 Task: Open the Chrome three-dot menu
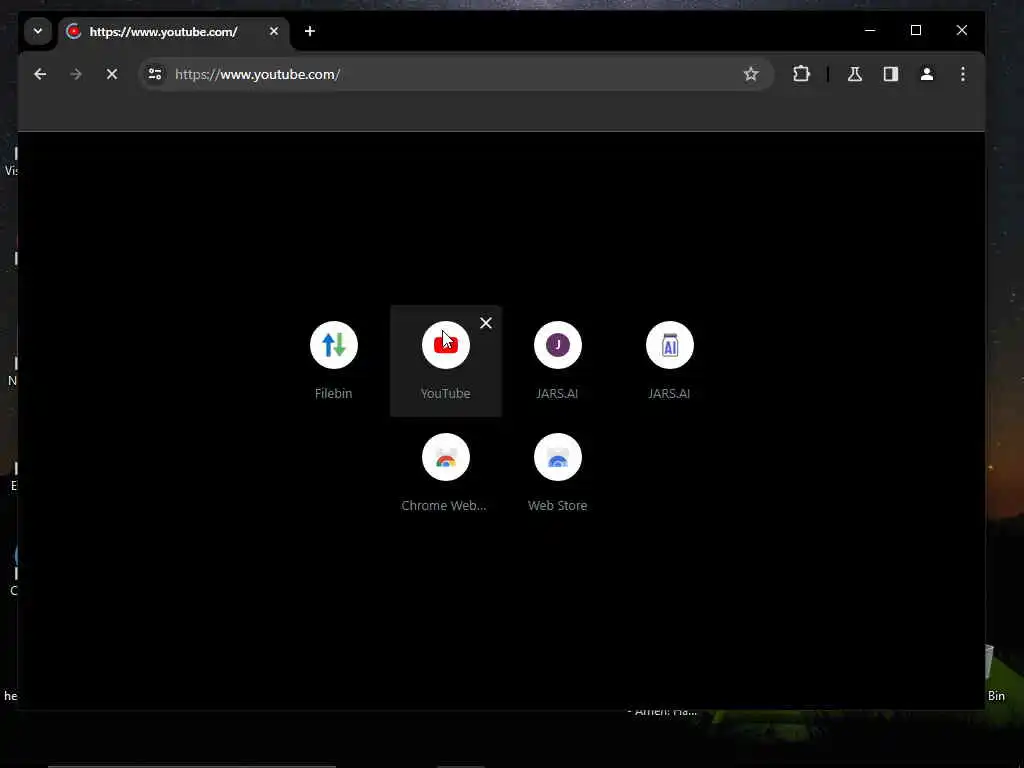click(963, 74)
